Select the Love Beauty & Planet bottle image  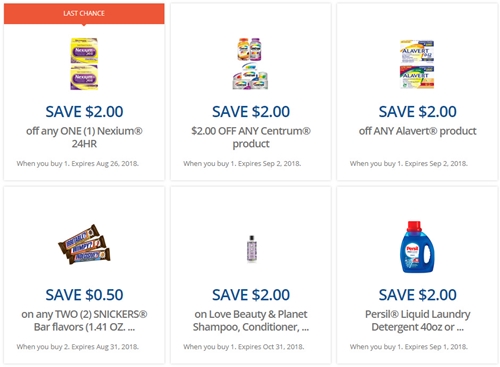click(x=251, y=249)
